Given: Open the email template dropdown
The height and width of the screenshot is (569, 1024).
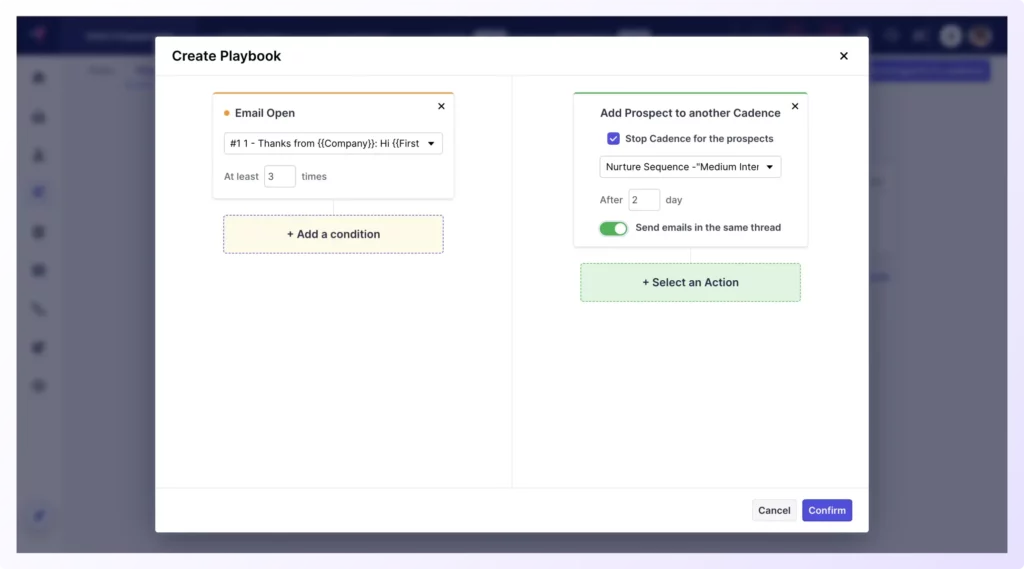Looking at the screenshot, I should tap(333, 143).
